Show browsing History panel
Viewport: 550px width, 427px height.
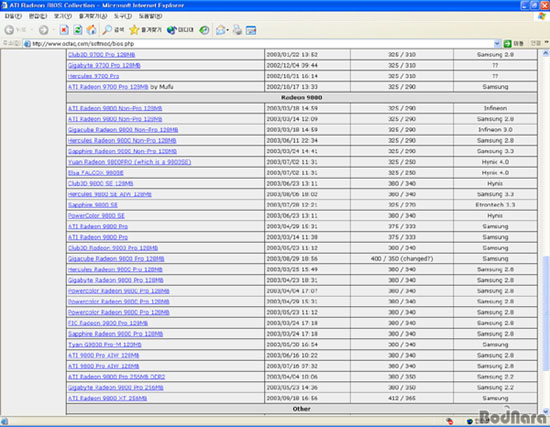pyautogui.click(x=204, y=30)
